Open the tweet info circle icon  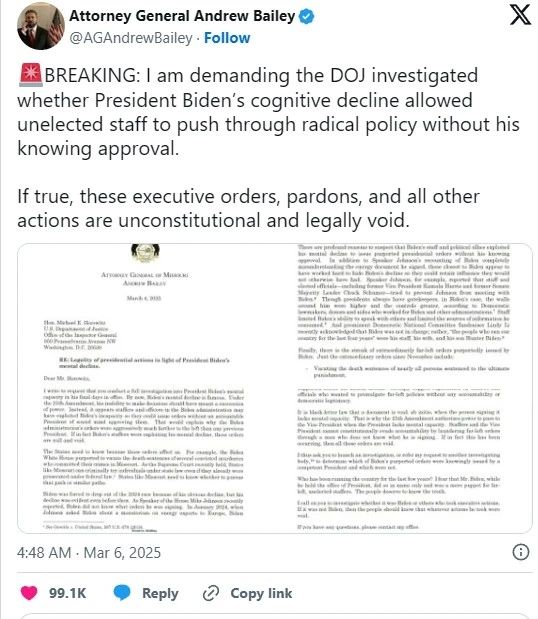click(x=521, y=552)
